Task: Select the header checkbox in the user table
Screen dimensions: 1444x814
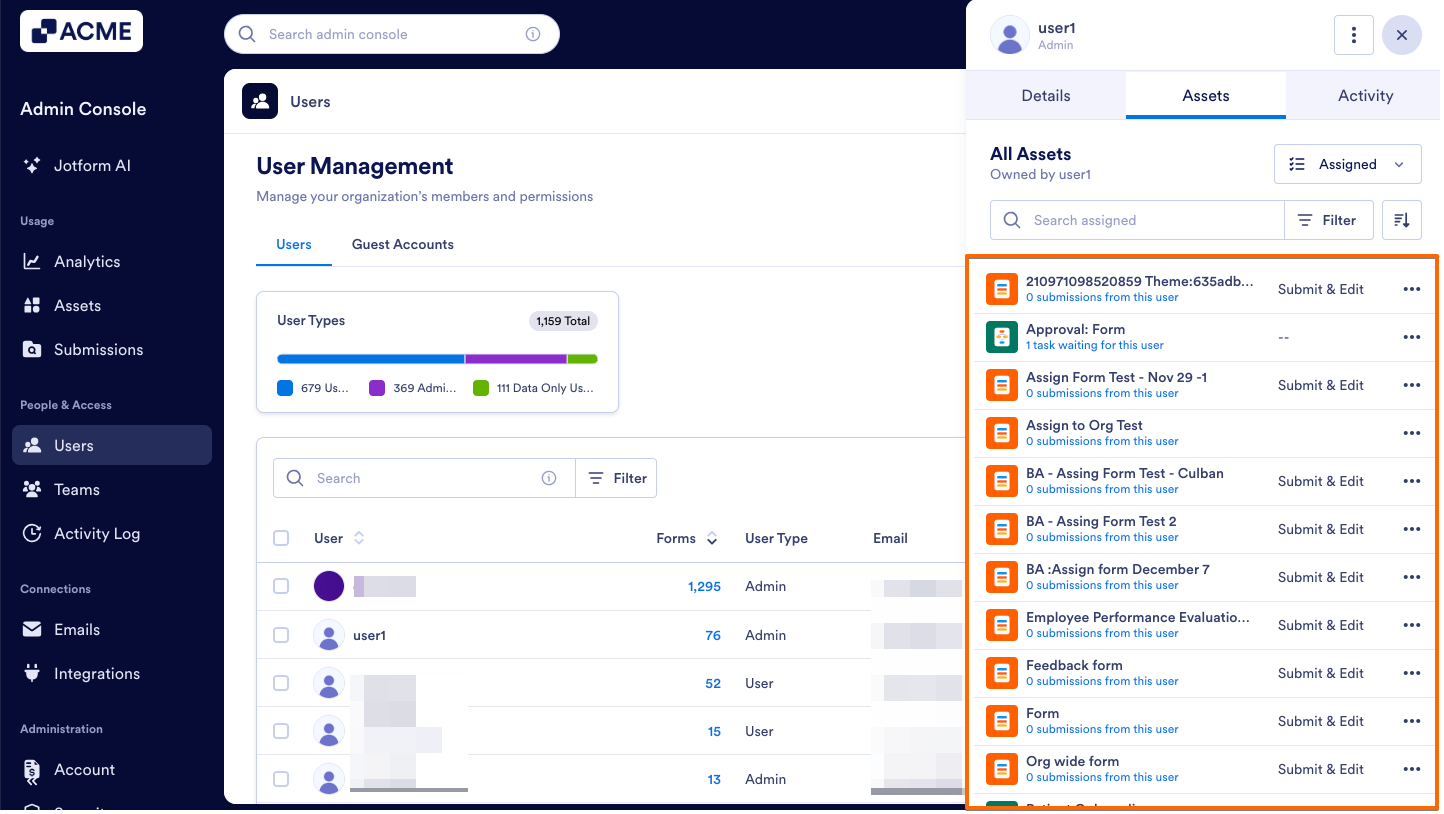Action: tap(281, 538)
